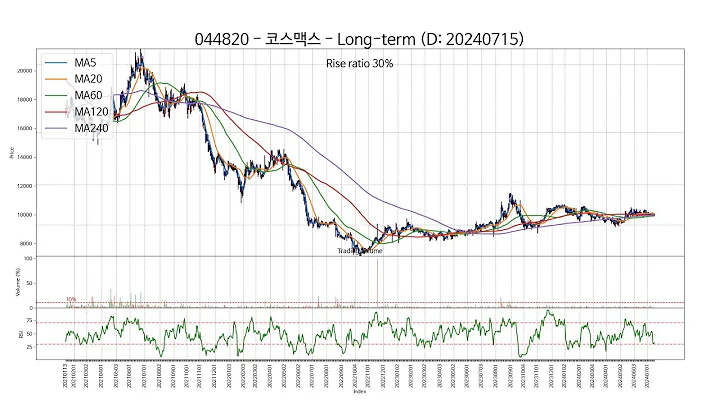Click the 10000 price axis tick label

pos(25,215)
